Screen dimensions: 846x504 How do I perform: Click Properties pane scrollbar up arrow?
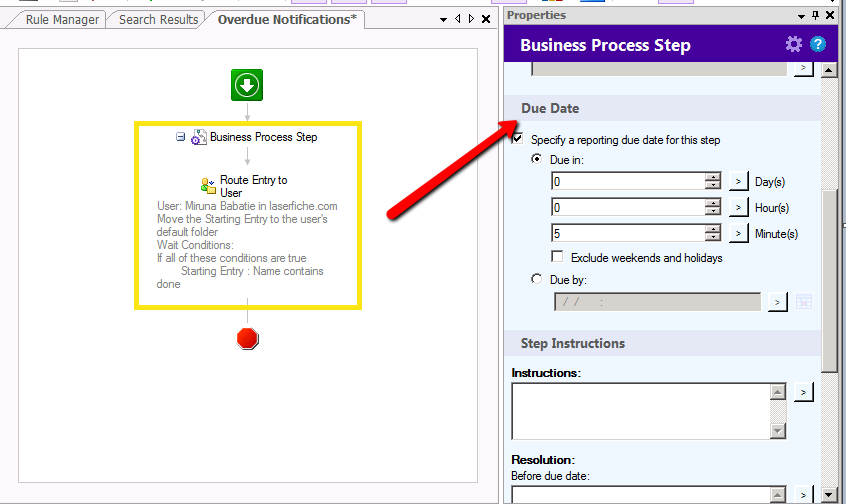click(829, 70)
